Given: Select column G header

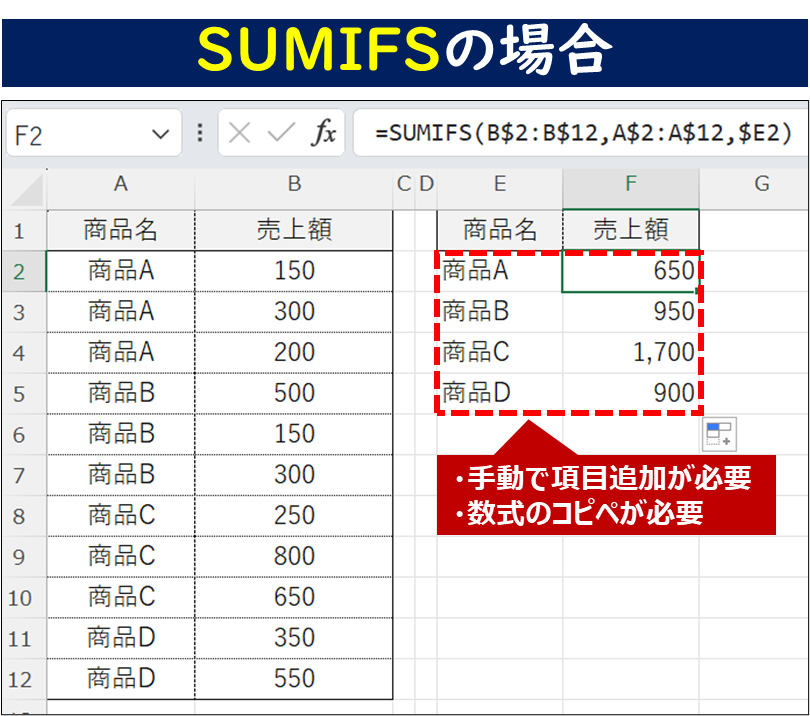Looking at the screenshot, I should 761,184.
